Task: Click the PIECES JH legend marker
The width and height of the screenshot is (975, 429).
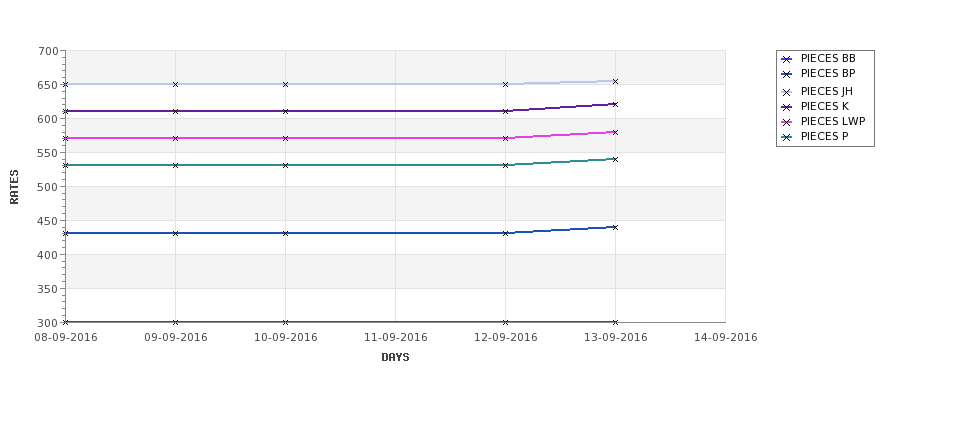Action: point(787,92)
